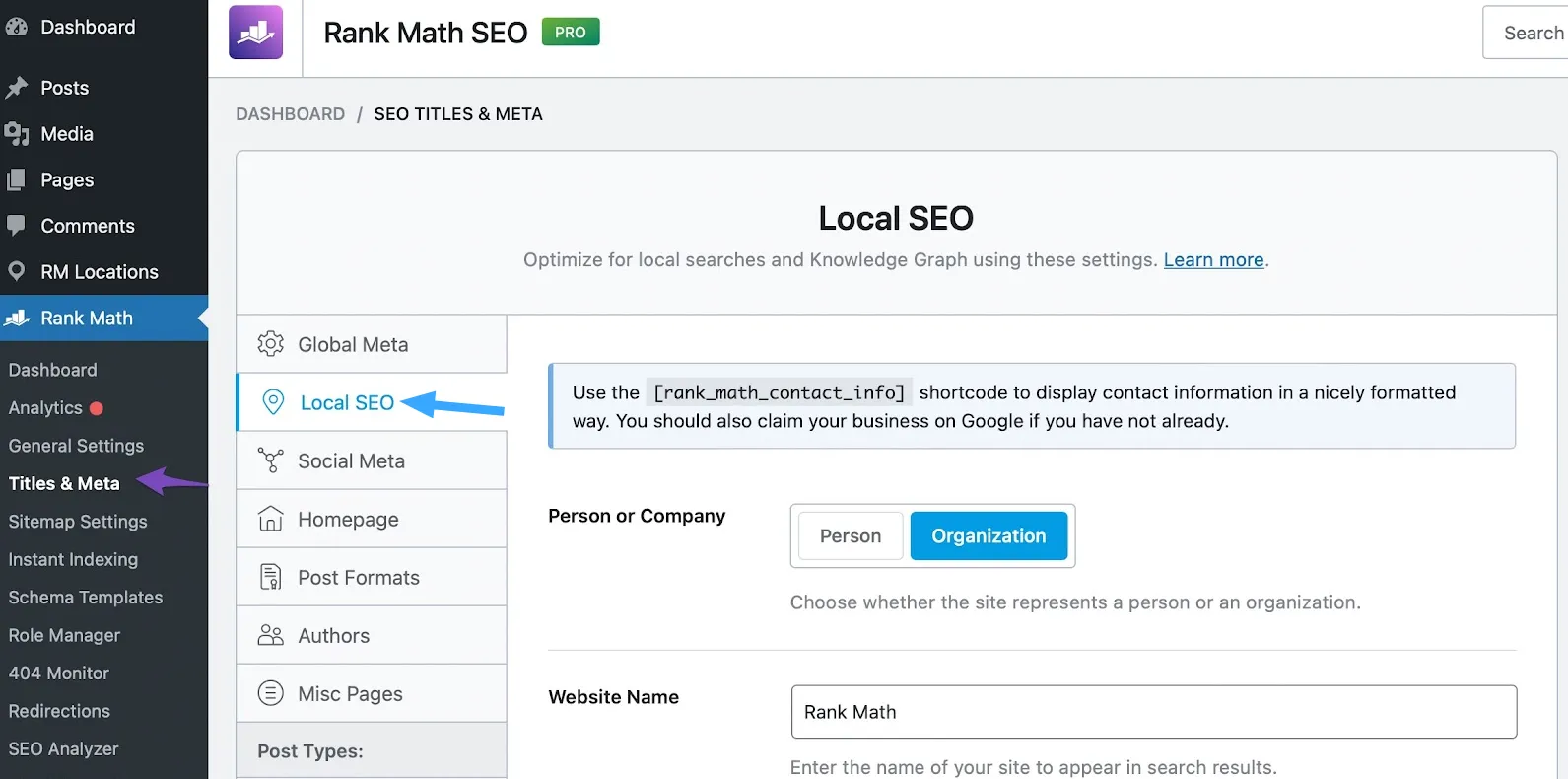Follow the Learn more link
The width and height of the screenshot is (1568, 779).
pyautogui.click(x=1213, y=260)
